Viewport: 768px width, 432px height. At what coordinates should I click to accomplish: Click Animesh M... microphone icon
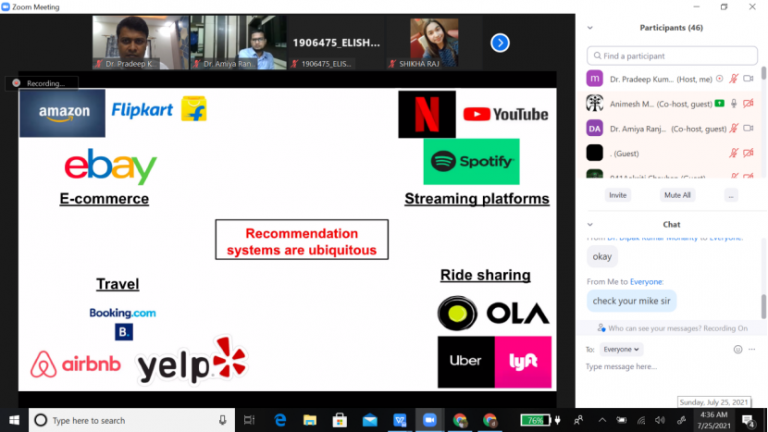click(733, 104)
